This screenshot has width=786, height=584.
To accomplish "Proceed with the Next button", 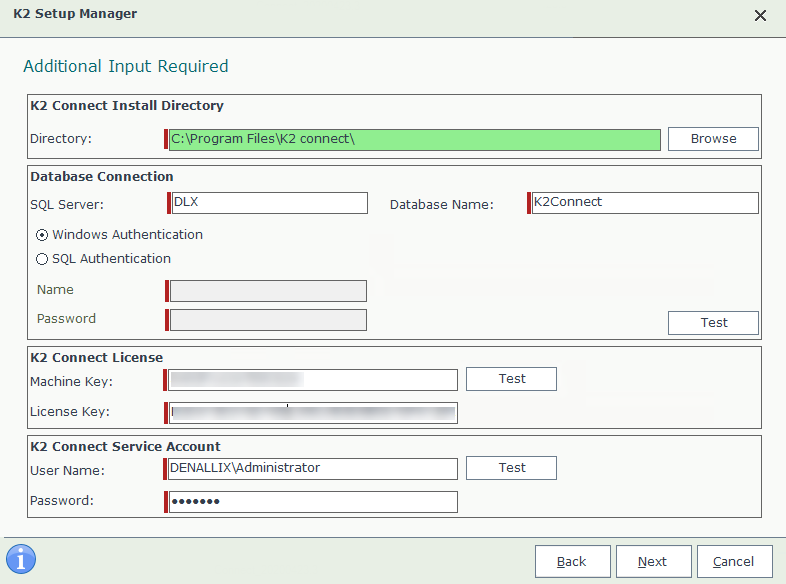I will pos(653,561).
